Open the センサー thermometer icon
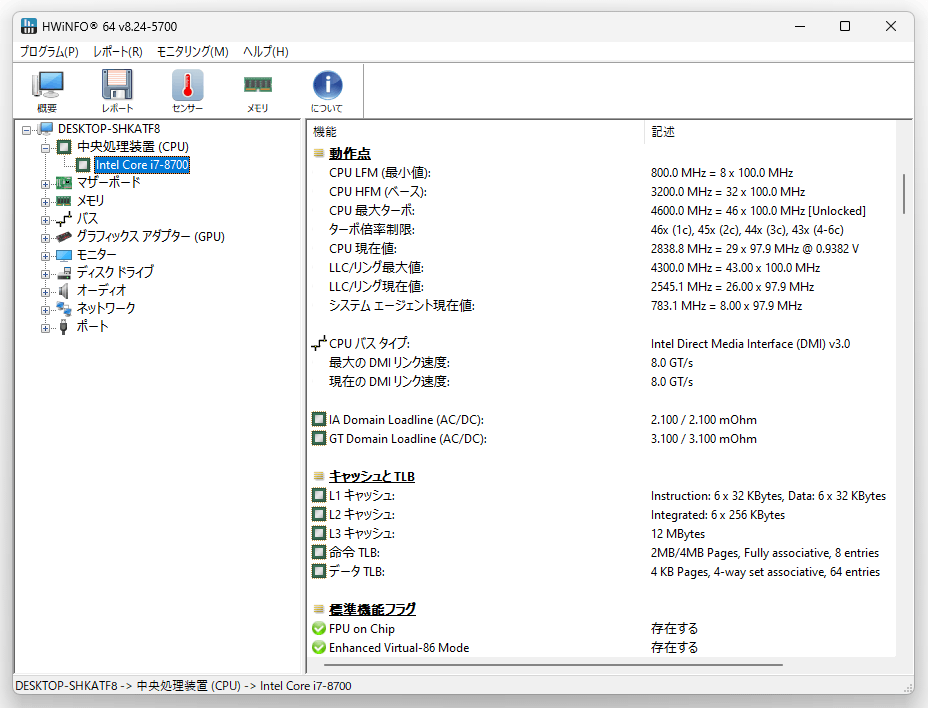The image size is (928, 708). pyautogui.click(x=188, y=91)
